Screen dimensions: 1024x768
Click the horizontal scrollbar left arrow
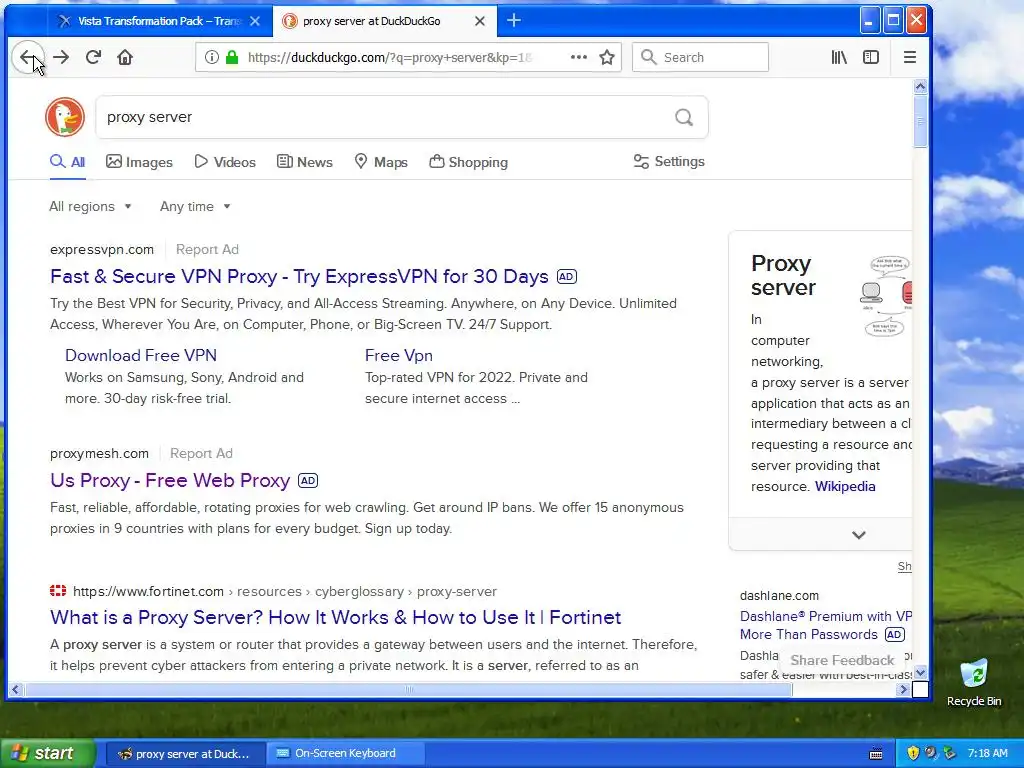pos(16,689)
